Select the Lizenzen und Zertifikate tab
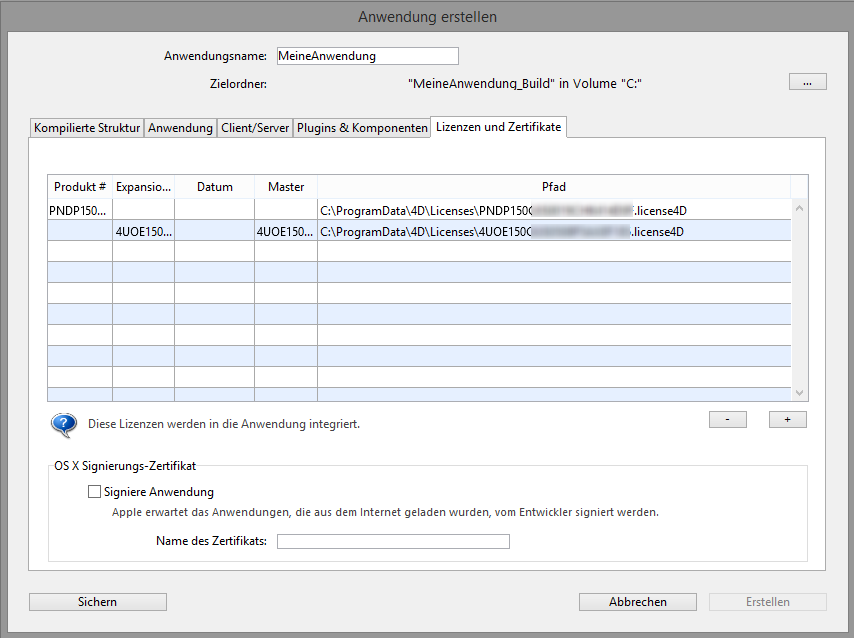Image resolution: width=854 pixels, height=638 pixels. click(x=499, y=127)
